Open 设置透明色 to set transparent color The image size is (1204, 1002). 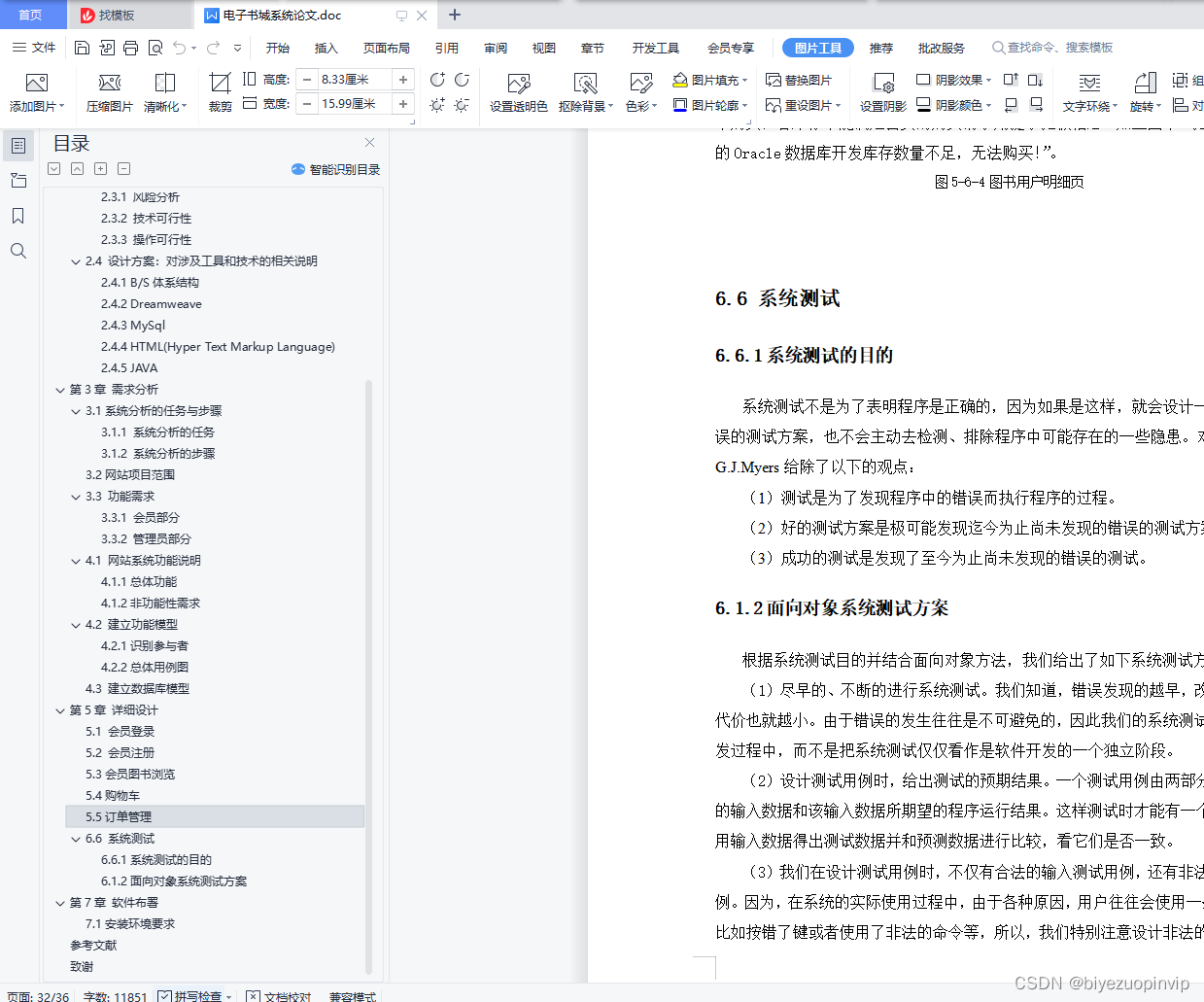[517, 91]
